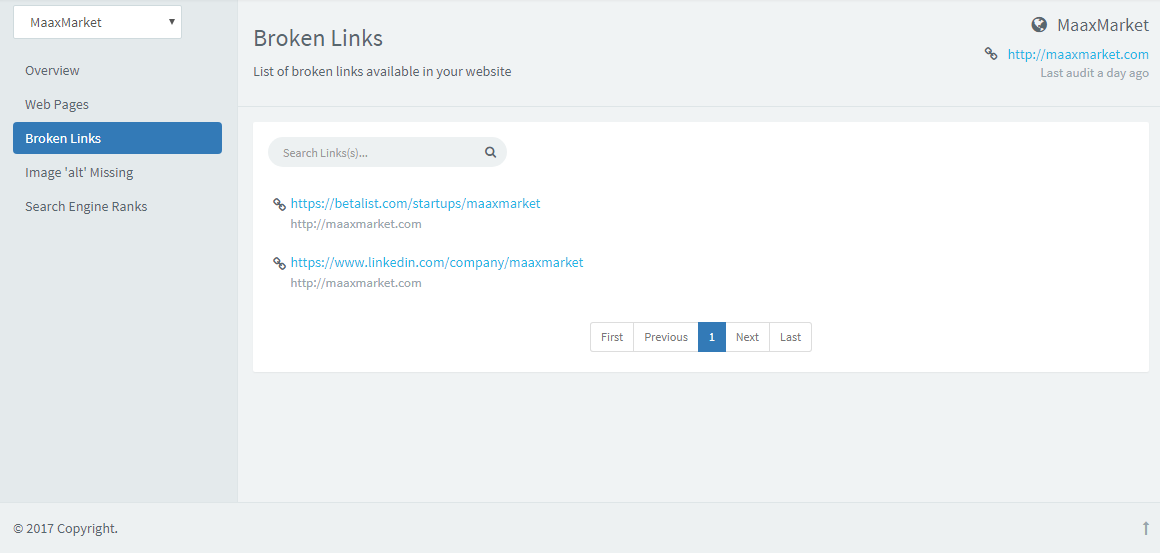This screenshot has height=553, width=1160.
Task: Click the magnifier search icon
Action: click(x=490, y=152)
